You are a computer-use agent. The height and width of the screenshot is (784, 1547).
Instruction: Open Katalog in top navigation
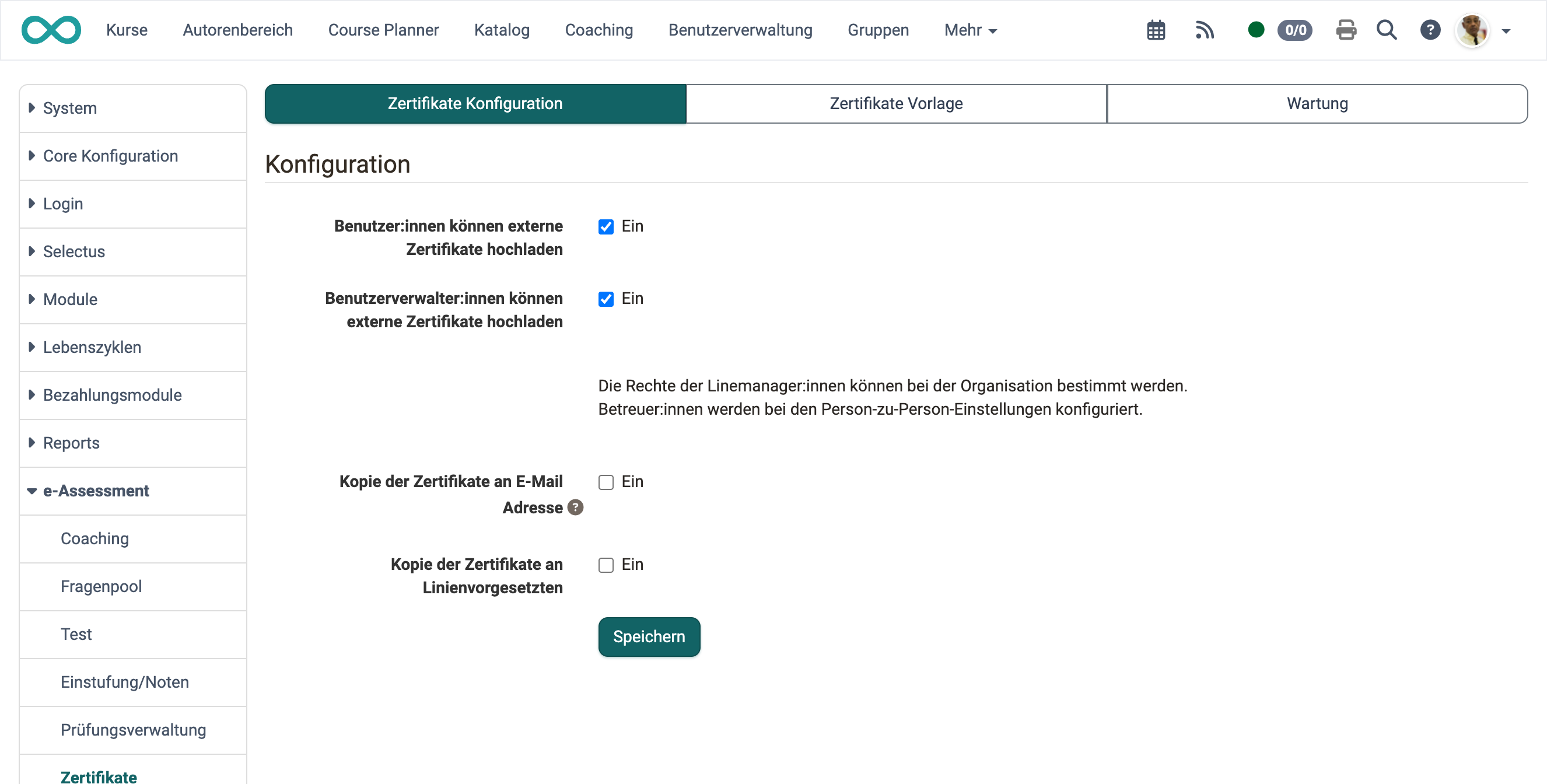tap(502, 30)
